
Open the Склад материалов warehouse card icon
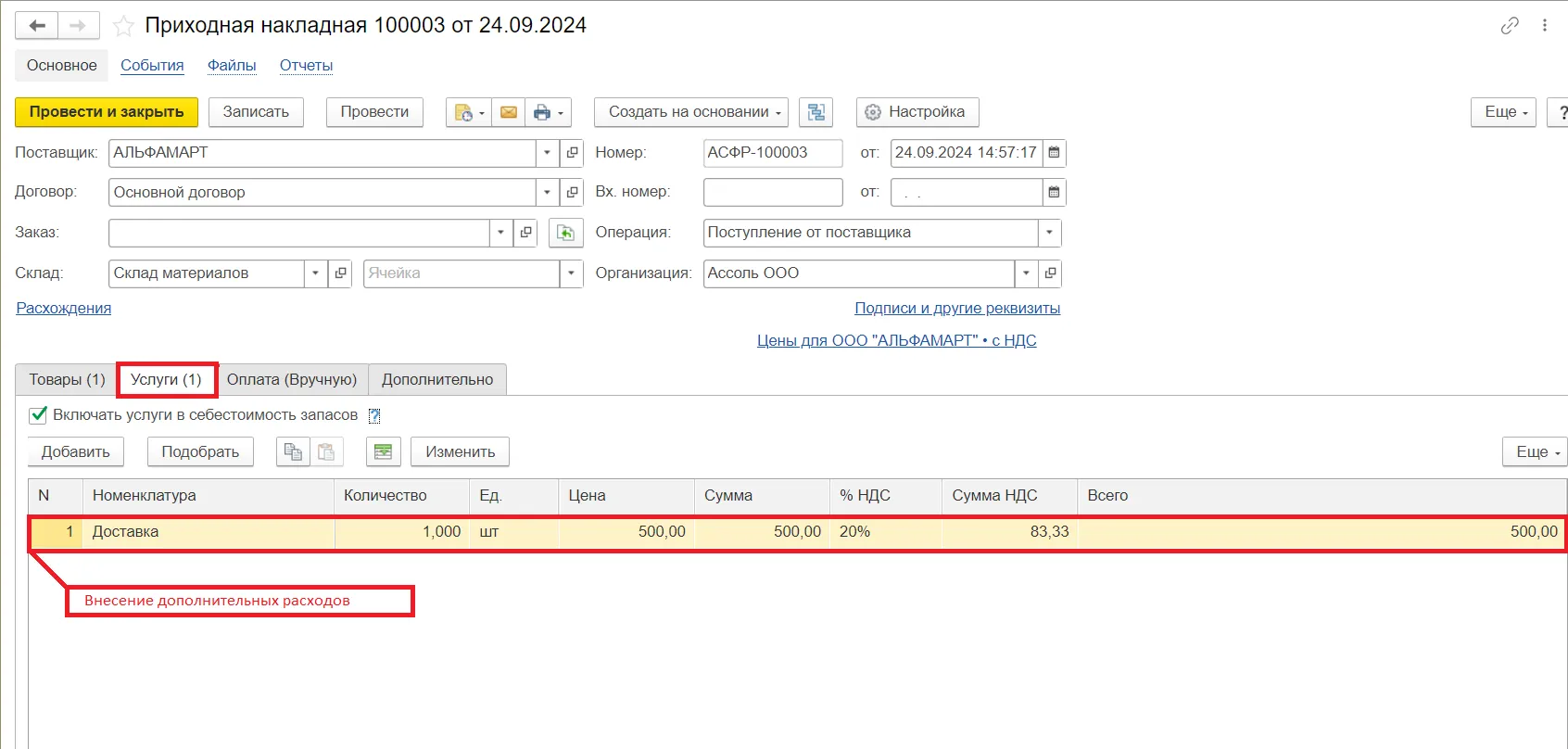coord(340,273)
